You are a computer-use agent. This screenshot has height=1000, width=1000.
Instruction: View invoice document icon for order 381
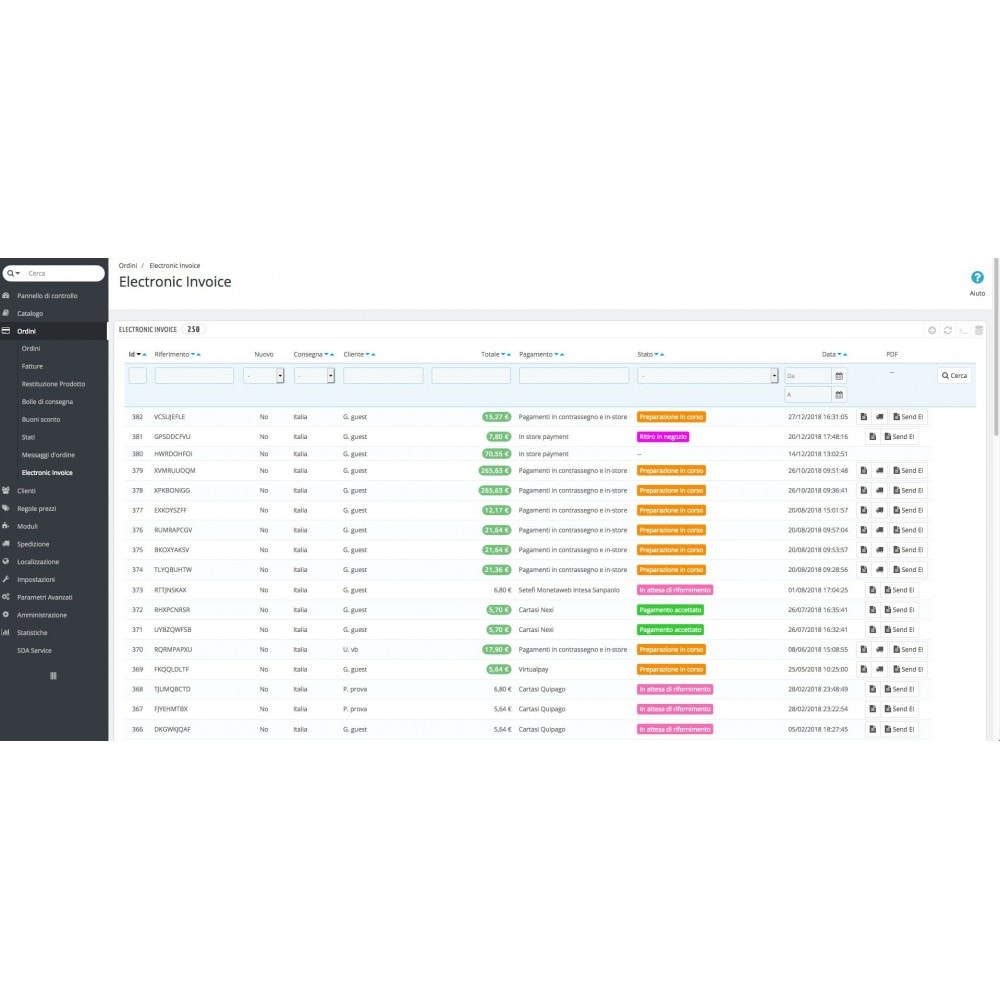point(872,437)
